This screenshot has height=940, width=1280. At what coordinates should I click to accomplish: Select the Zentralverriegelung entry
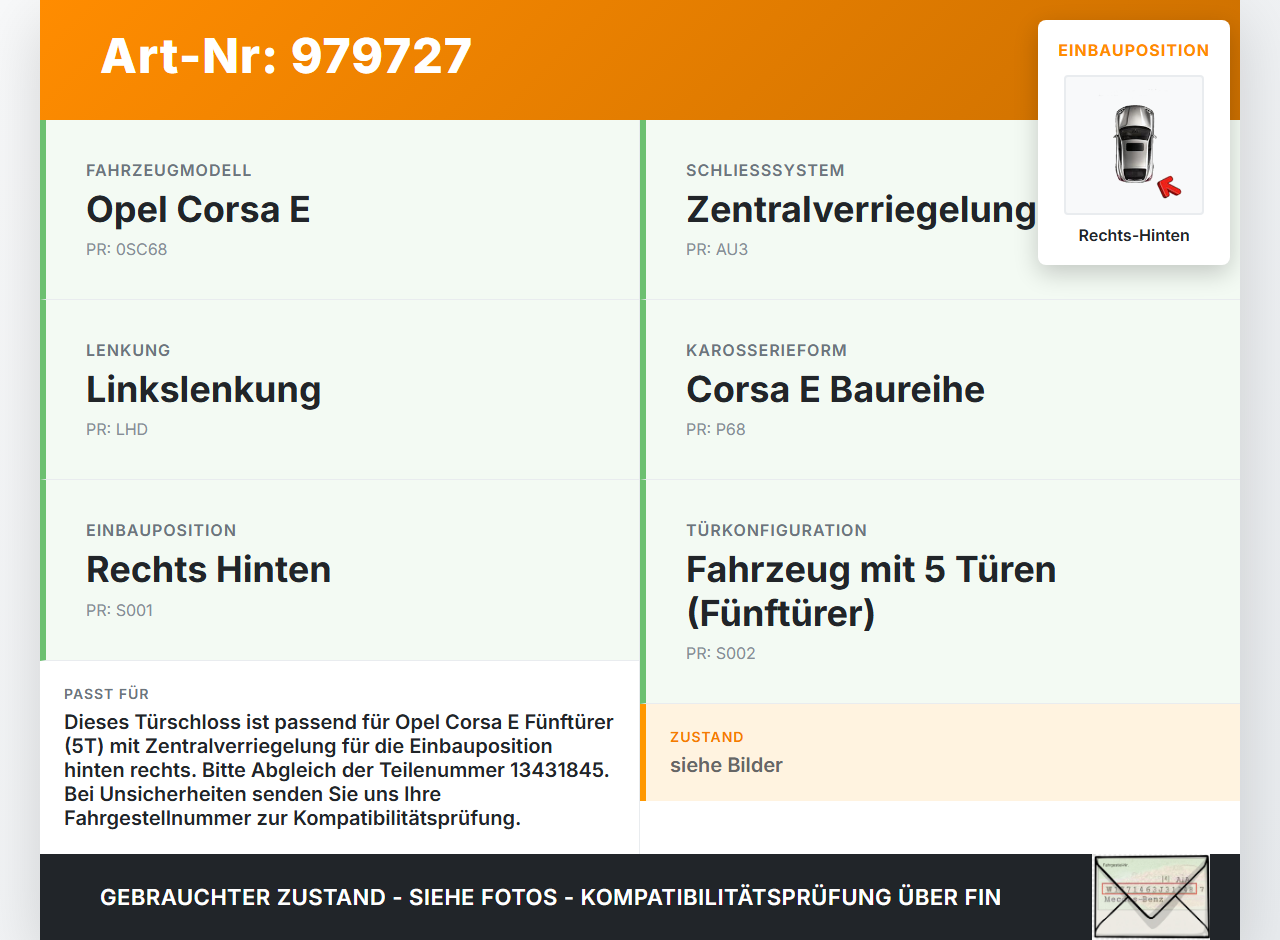[x=860, y=209]
